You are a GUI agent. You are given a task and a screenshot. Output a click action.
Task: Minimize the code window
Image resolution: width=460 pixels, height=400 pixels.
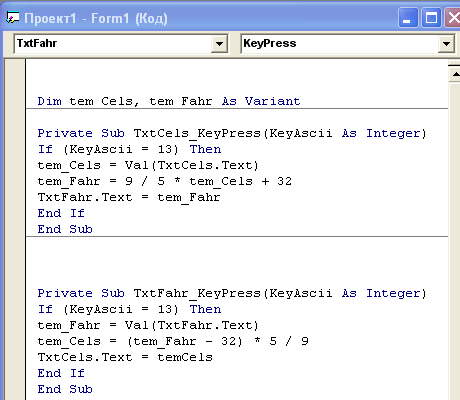(408, 18)
